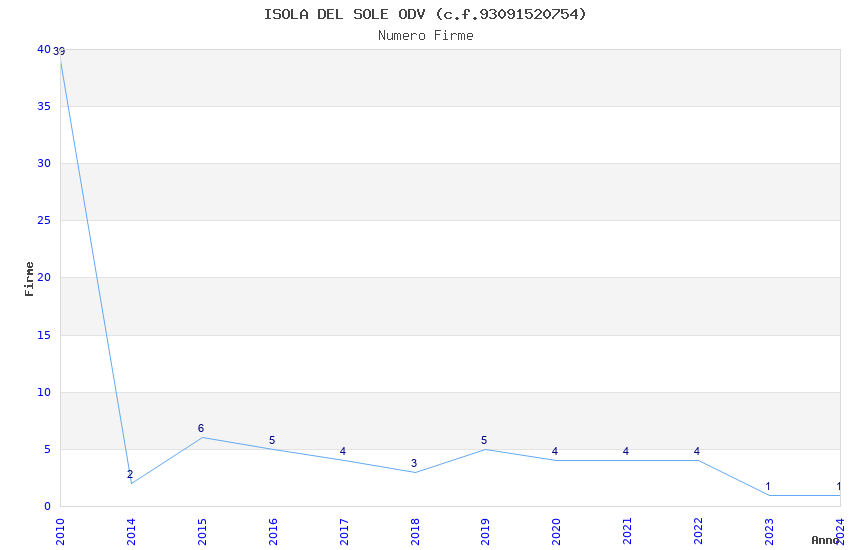Screen dimensions: 850x550
Task: Click the y-axis tick value 0
Action: (47, 506)
